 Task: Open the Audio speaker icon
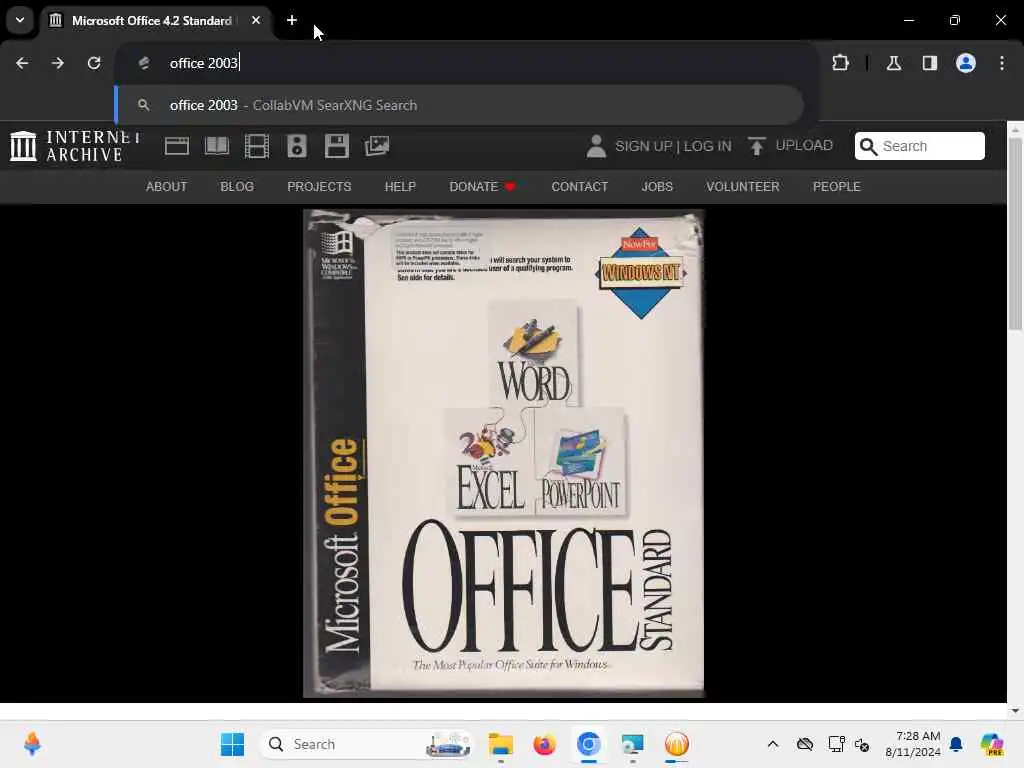pyautogui.click(x=297, y=146)
